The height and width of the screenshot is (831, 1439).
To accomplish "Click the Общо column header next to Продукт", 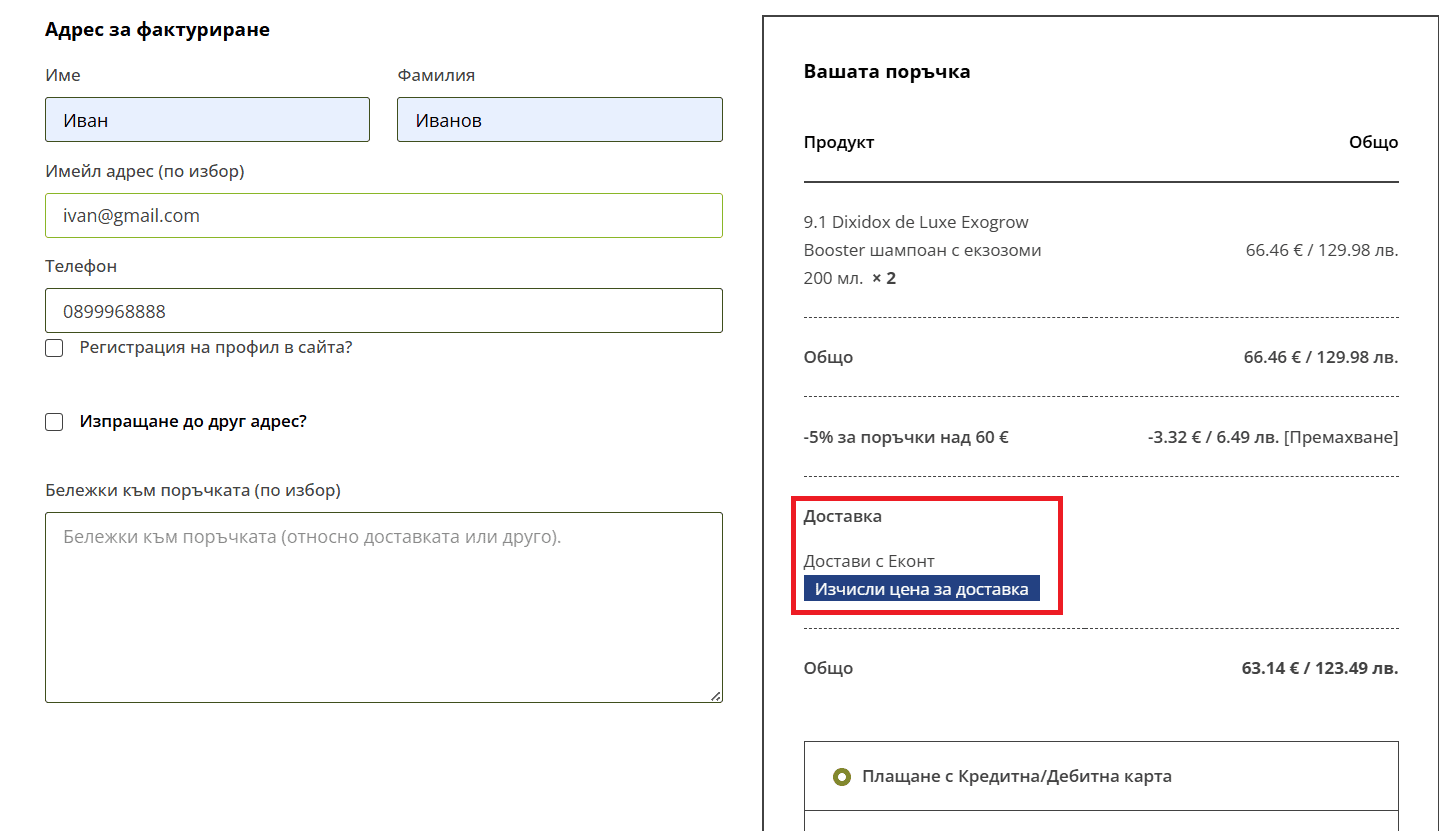I will pos(1374,142).
